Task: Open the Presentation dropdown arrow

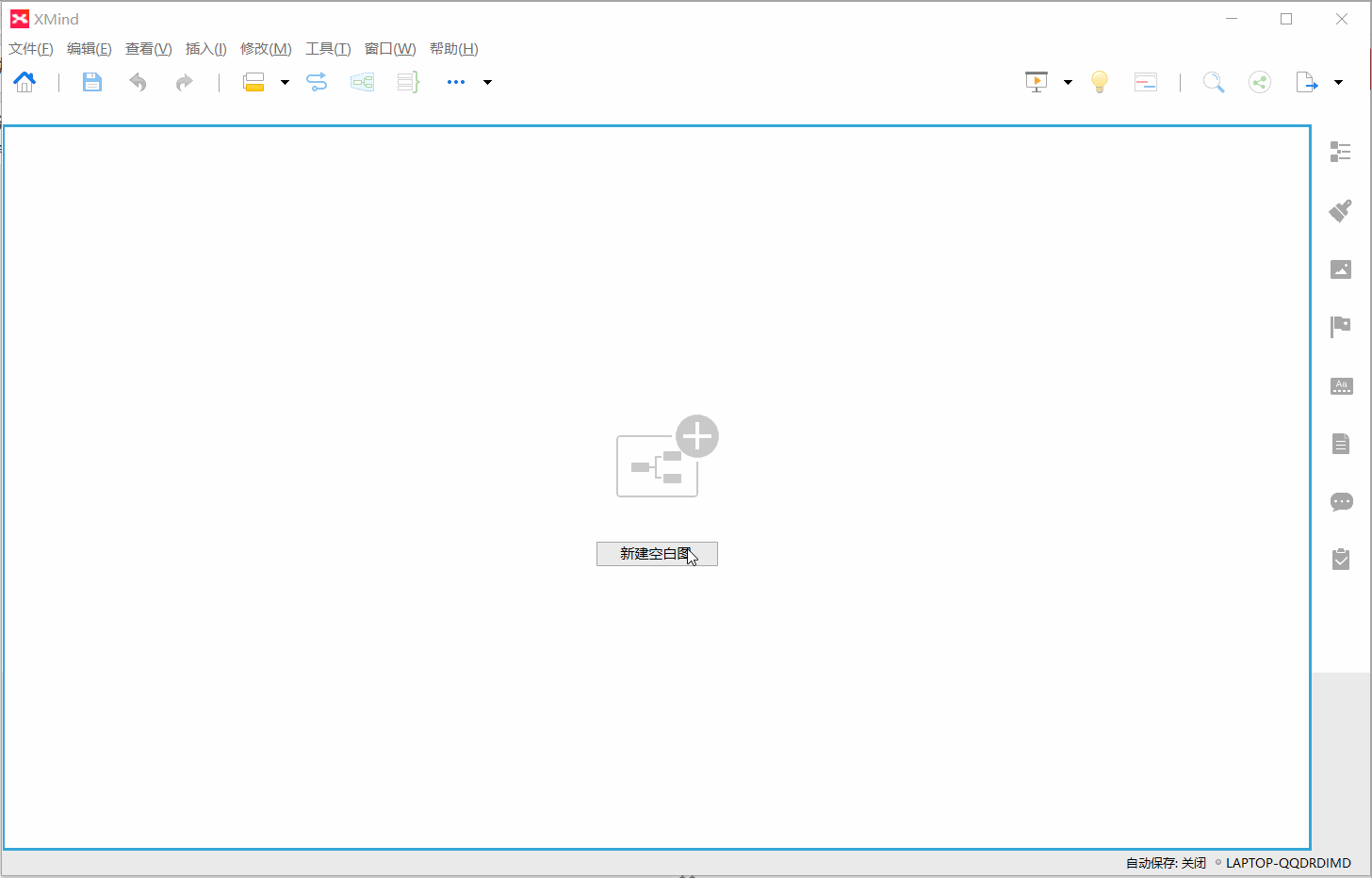Action: (1068, 82)
